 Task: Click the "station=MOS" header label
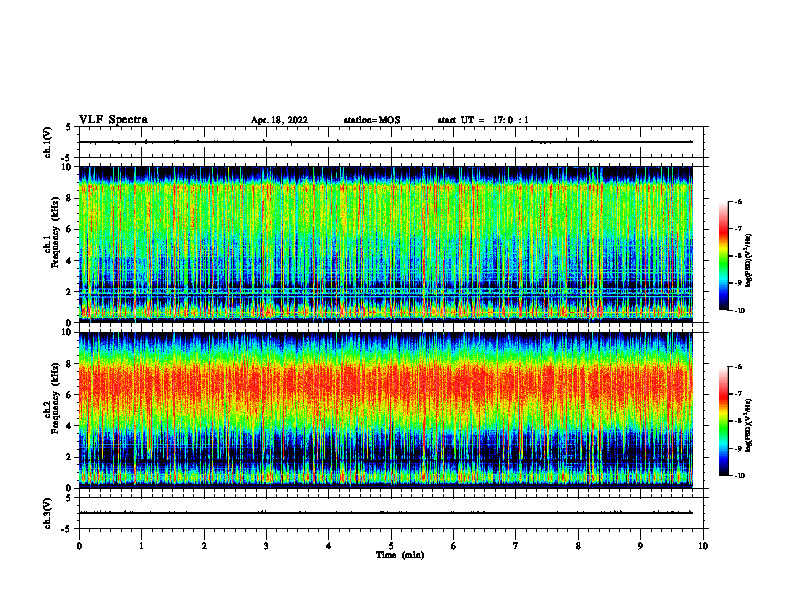[372, 120]
